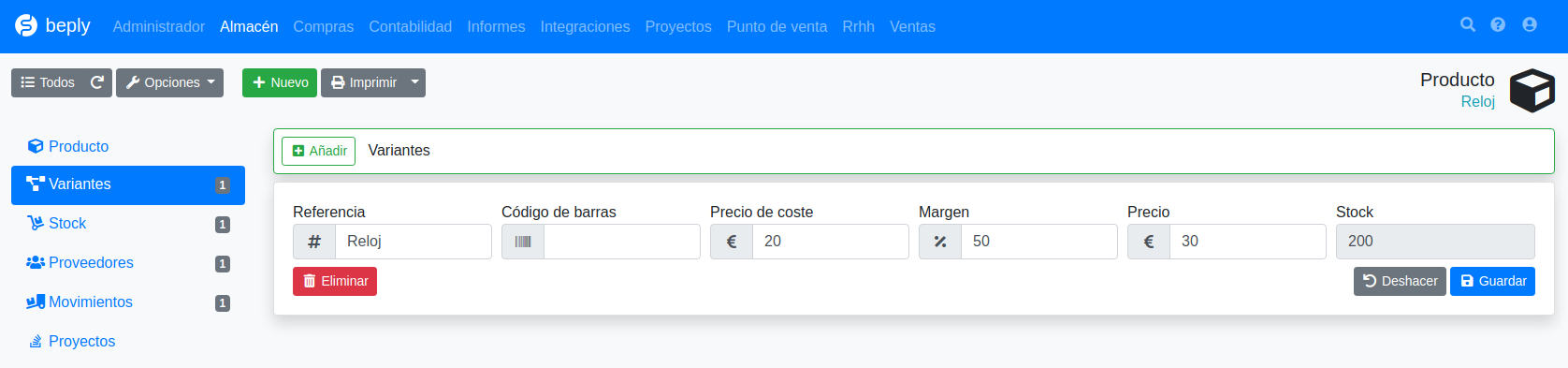Viewport: 1568px width, 368px height.
Task: Open the user account icon
Action: [1530, 24]
